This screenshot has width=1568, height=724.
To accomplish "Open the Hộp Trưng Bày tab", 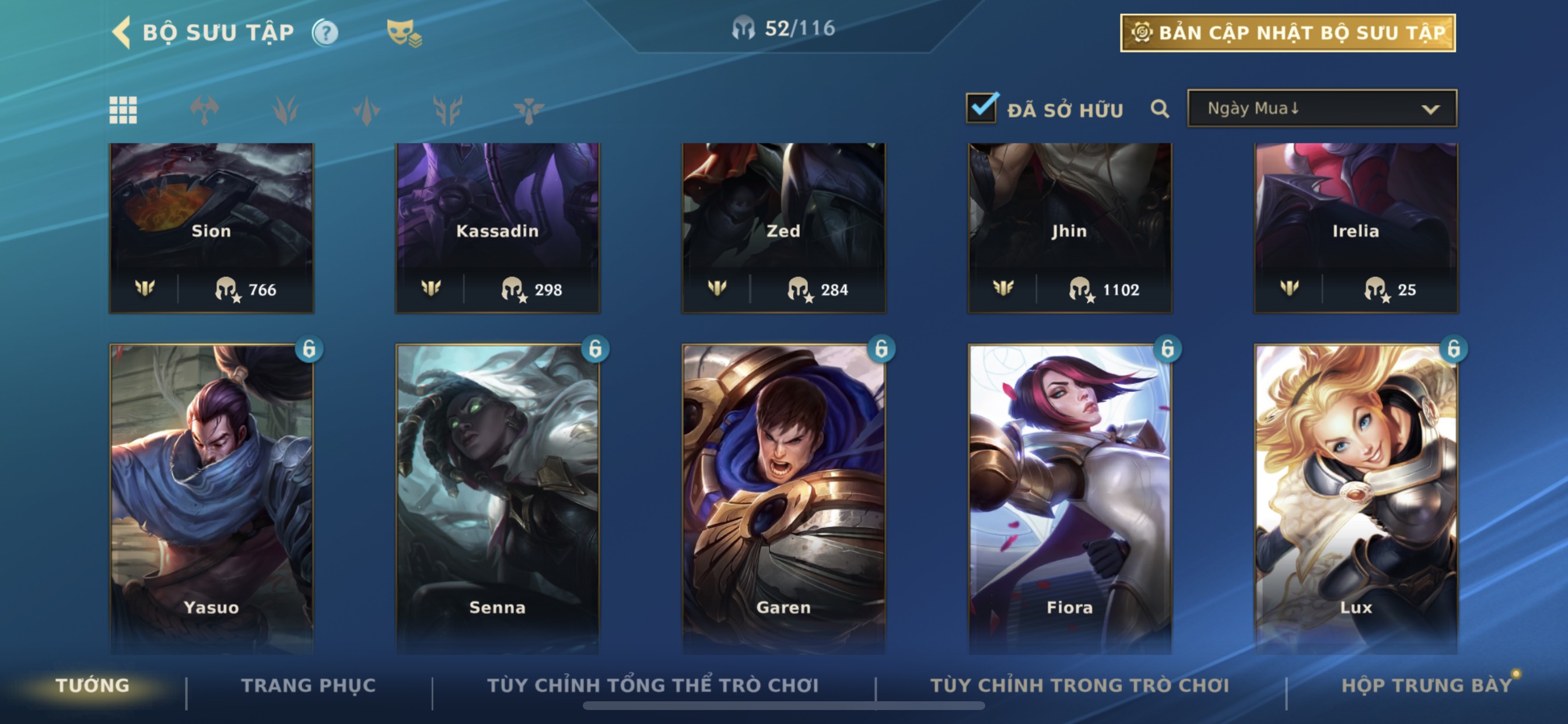I will tap(1426, 685).
